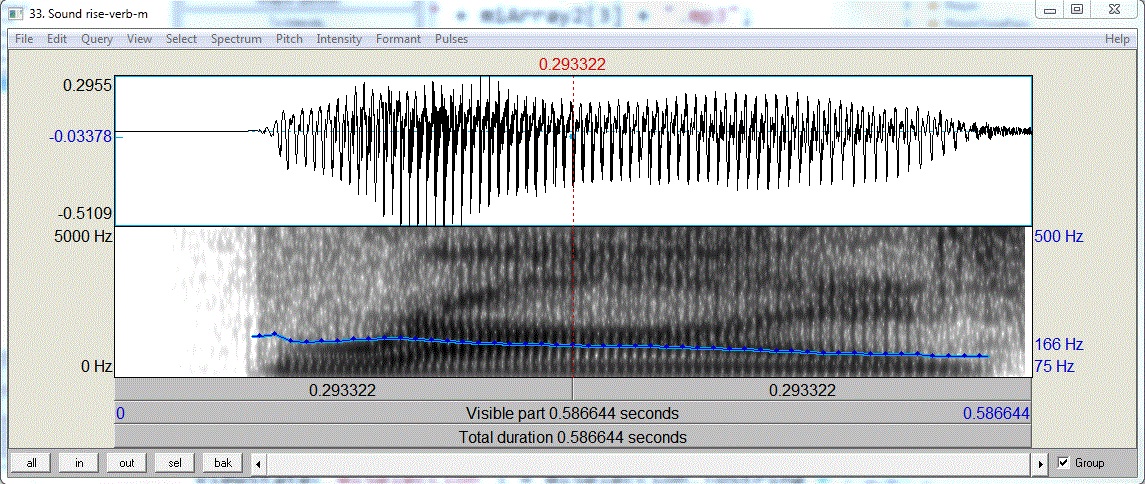Click the 'out' zoom button
The width and height of the screenshot is (1145, 484).
point(127,463)
